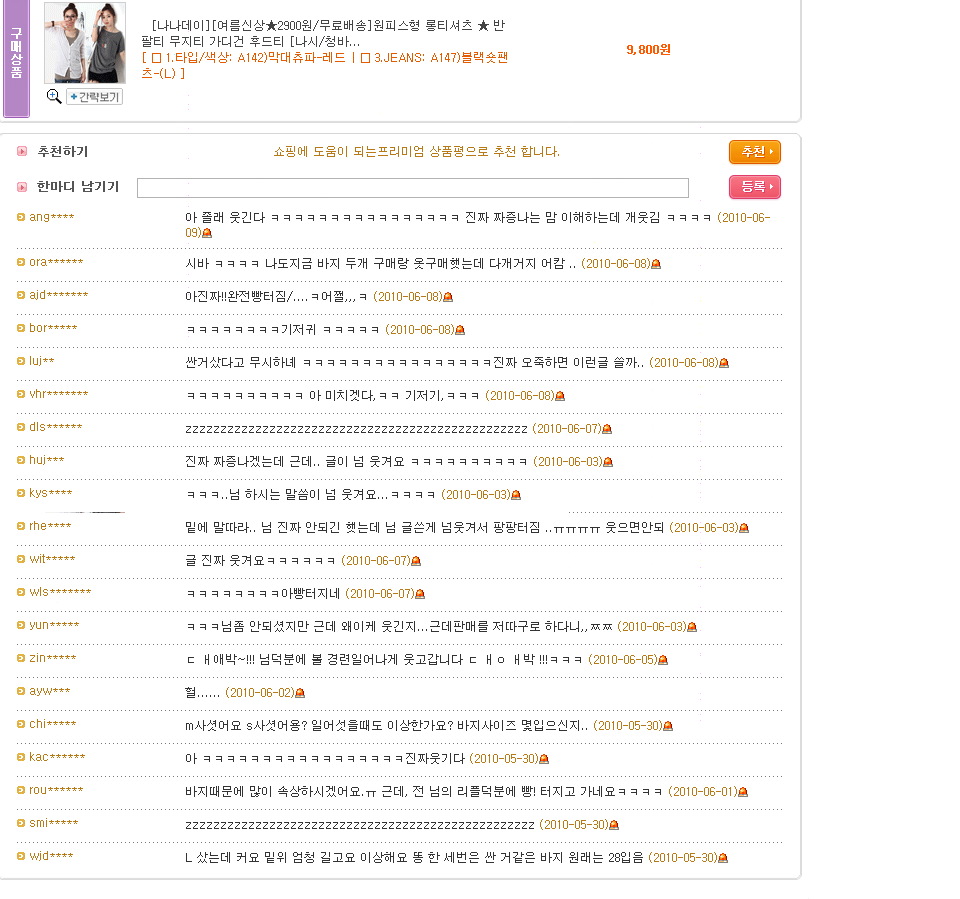Open the product title link 나나데이 롱티셔츠

[323, 33]
